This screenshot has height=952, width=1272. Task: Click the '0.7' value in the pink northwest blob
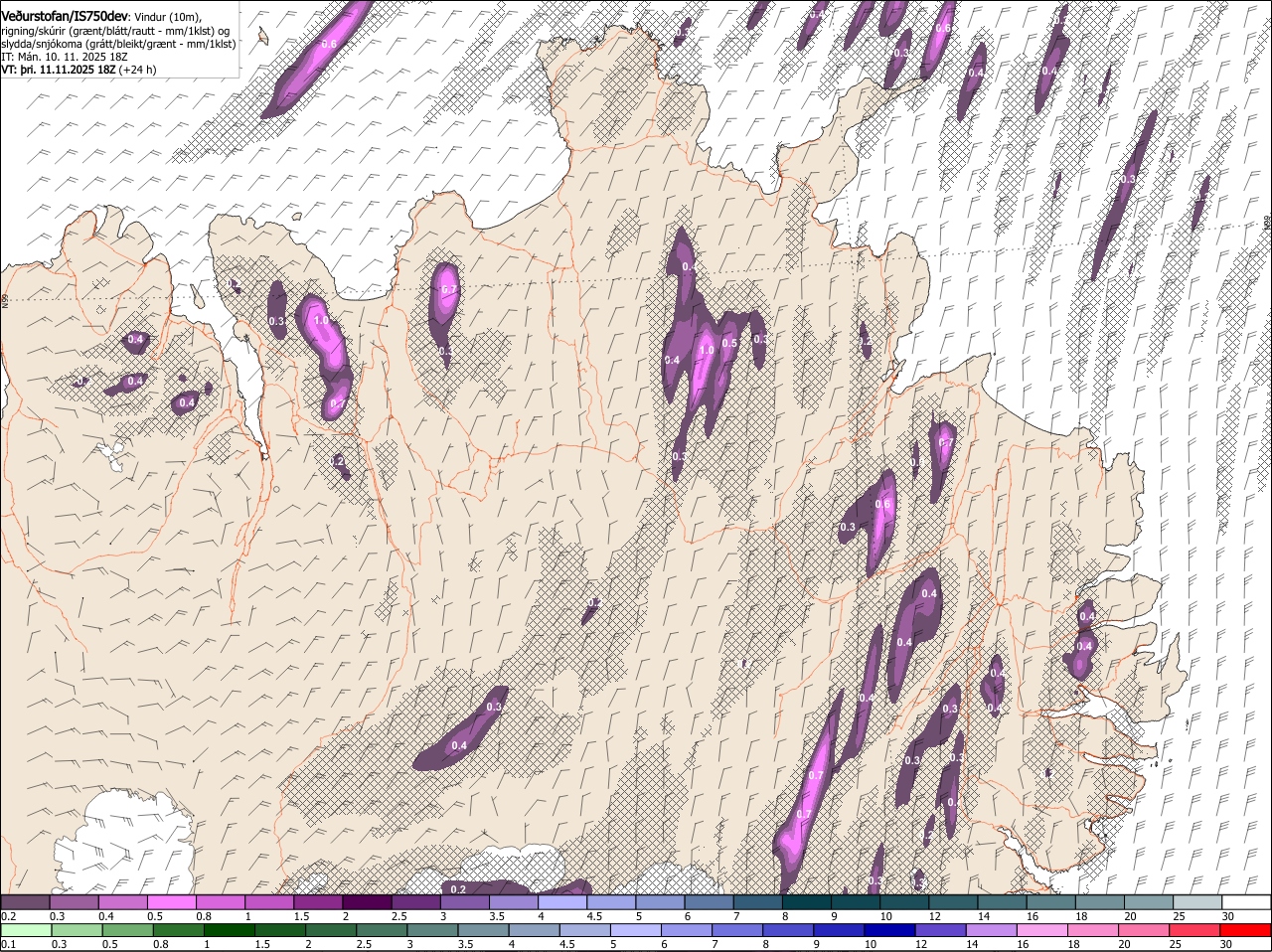[448, 290]
